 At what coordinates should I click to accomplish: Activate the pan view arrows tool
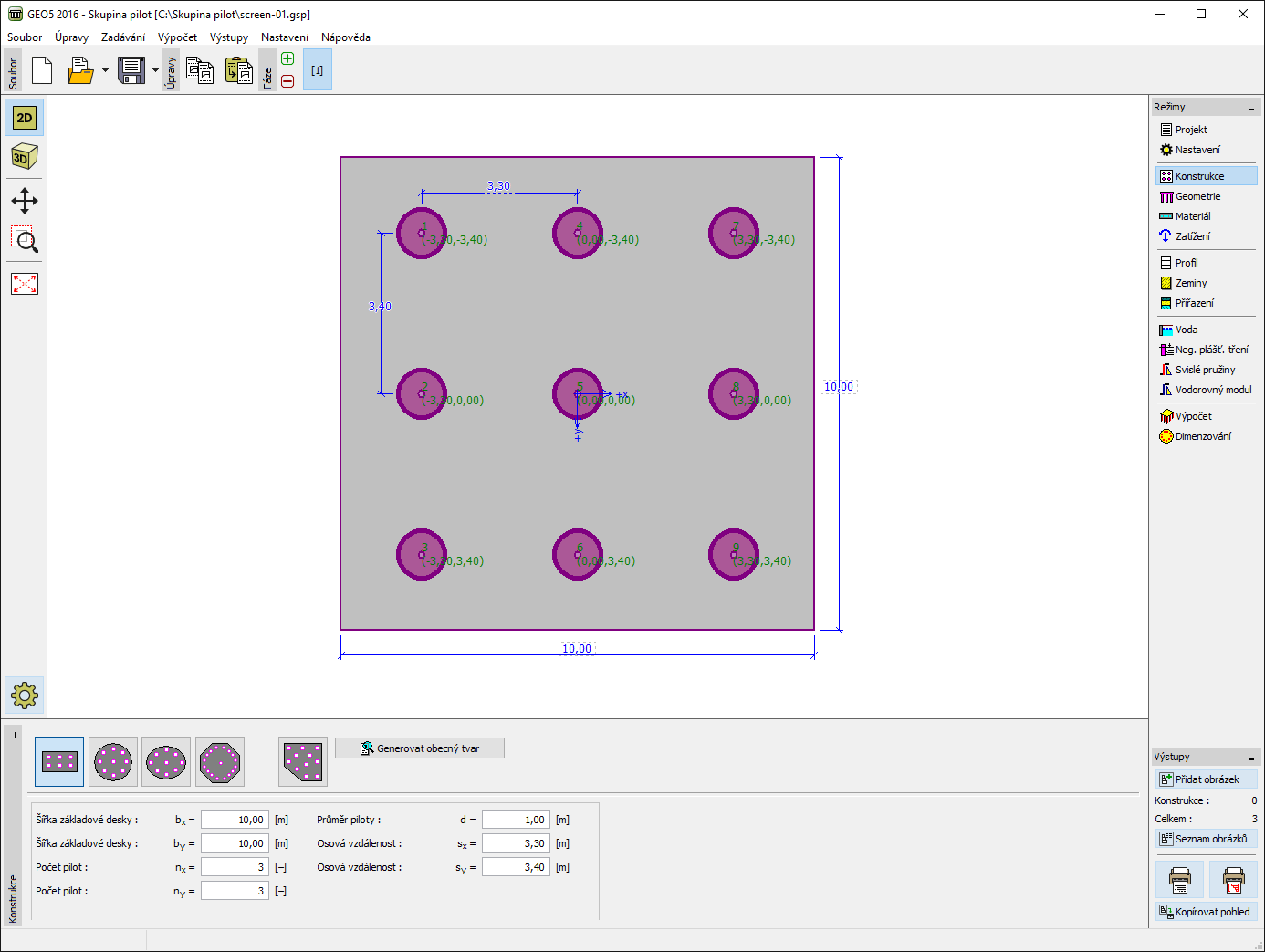[25, 201]
